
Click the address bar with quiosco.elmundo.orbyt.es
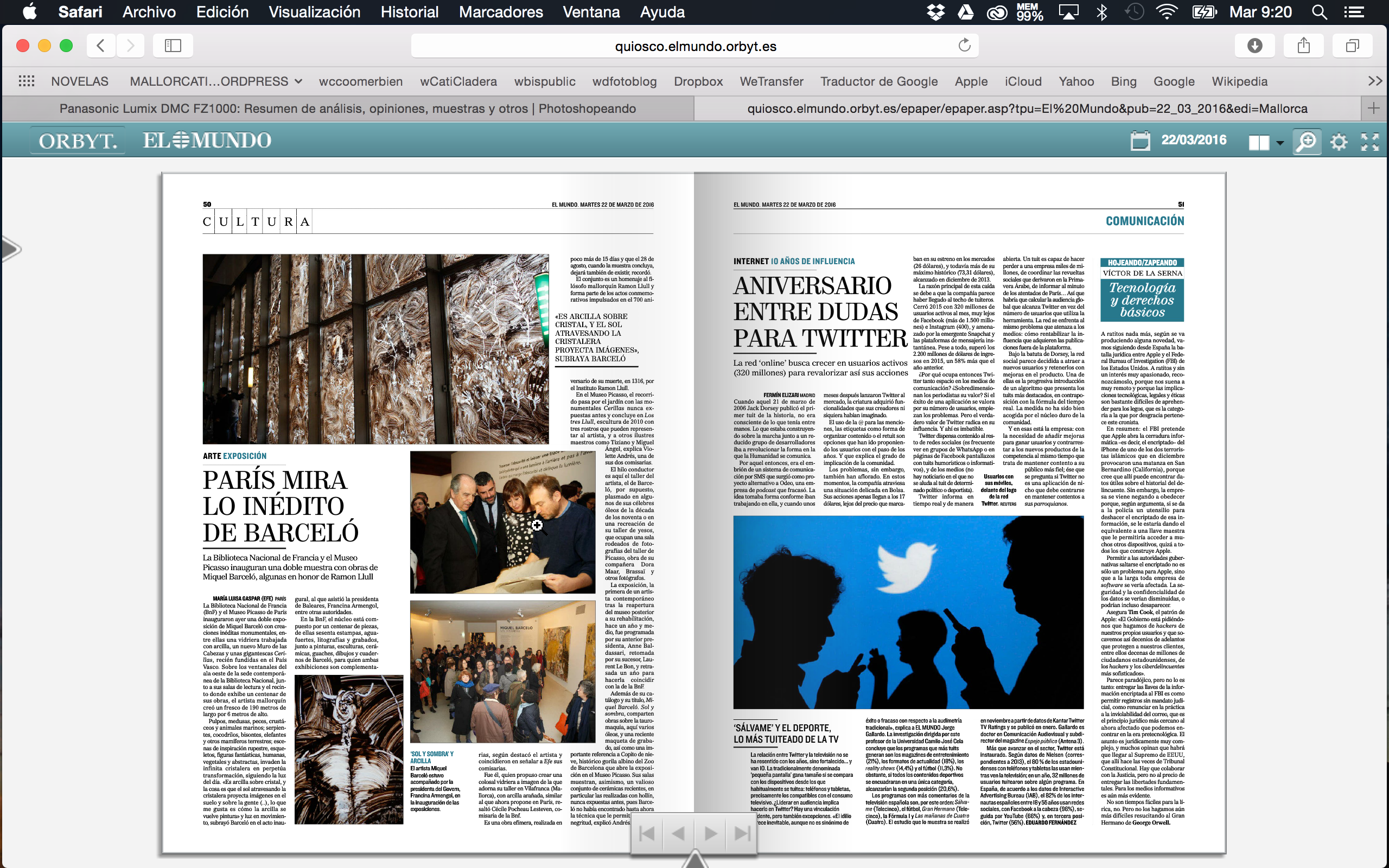pyautogui.click(x=694, y=46)
